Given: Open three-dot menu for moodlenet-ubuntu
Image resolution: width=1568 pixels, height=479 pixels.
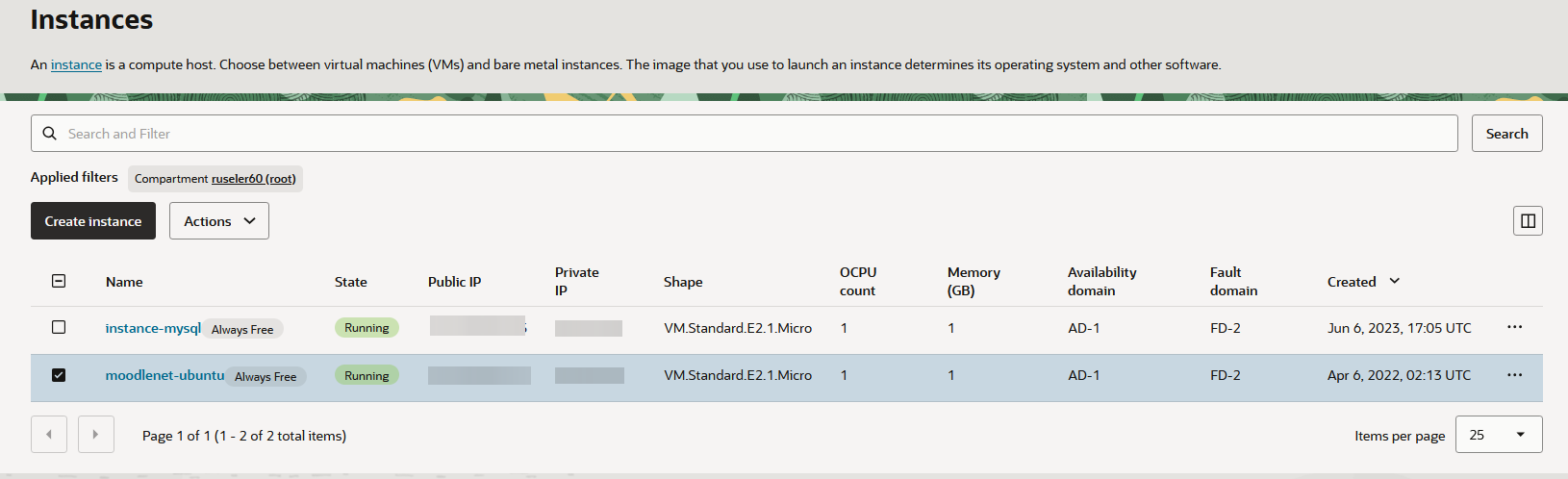Looking at the screenshot, I should (x=1514, y=375).
